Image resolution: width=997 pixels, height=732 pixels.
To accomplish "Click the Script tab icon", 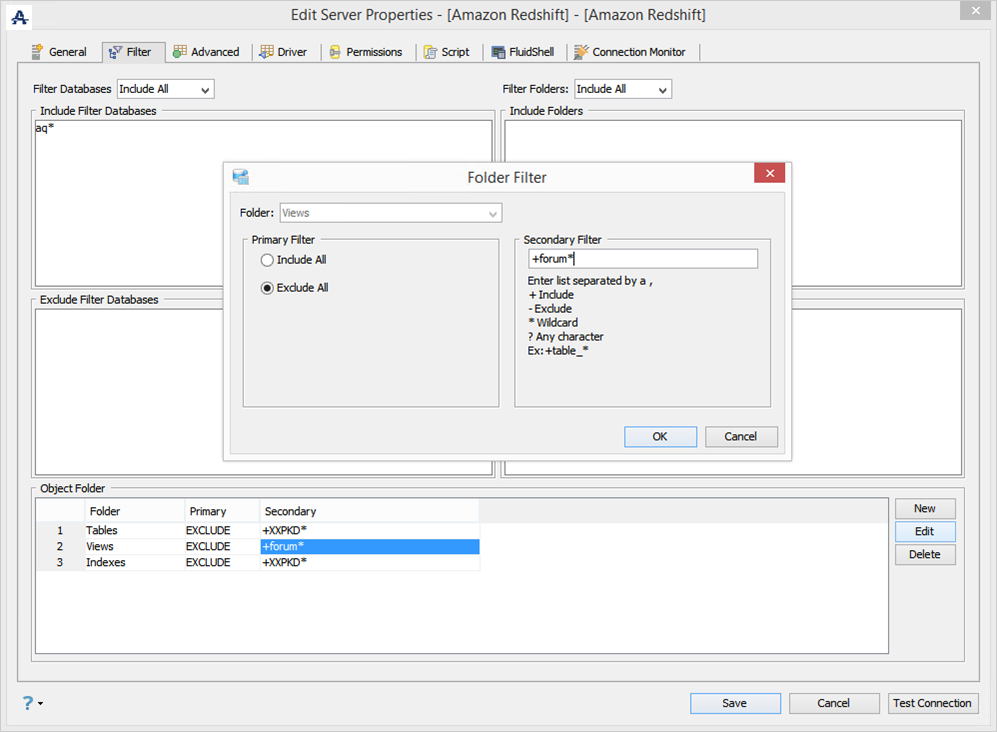I will (x=430, y=52).
